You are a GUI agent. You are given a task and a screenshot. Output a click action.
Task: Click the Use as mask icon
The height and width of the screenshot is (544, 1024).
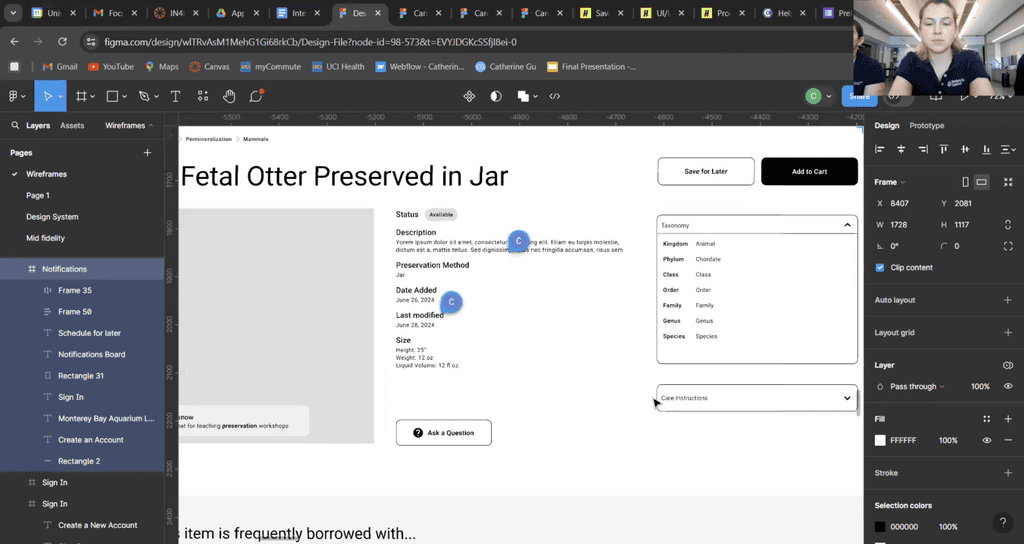pos(496,97)
